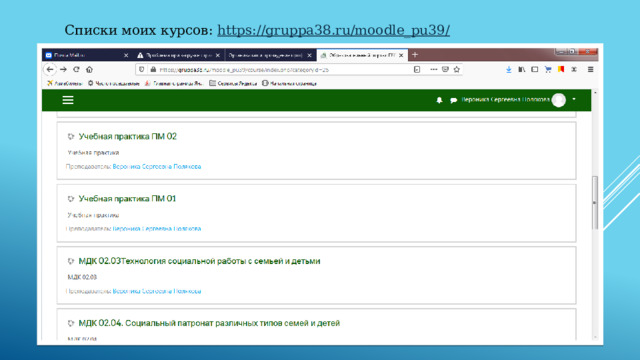The height and width of the screenshot is (360, 640).
Task: Click the shield tracking protection icon in address bar
Action: click(142, 69)
